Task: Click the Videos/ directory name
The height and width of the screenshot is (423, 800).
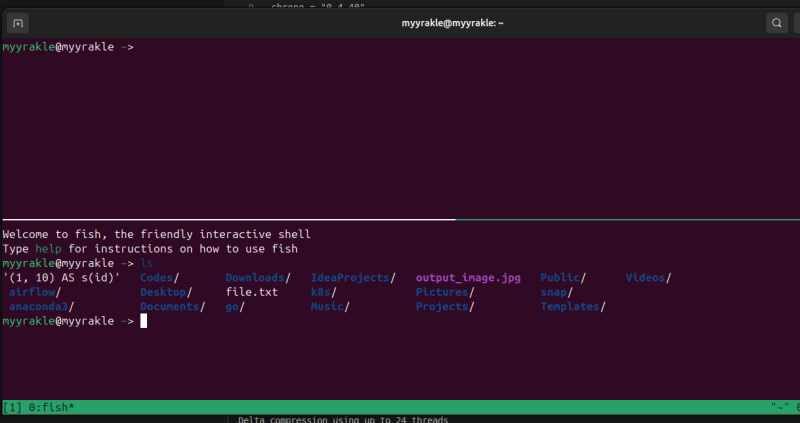Action: 648,277
